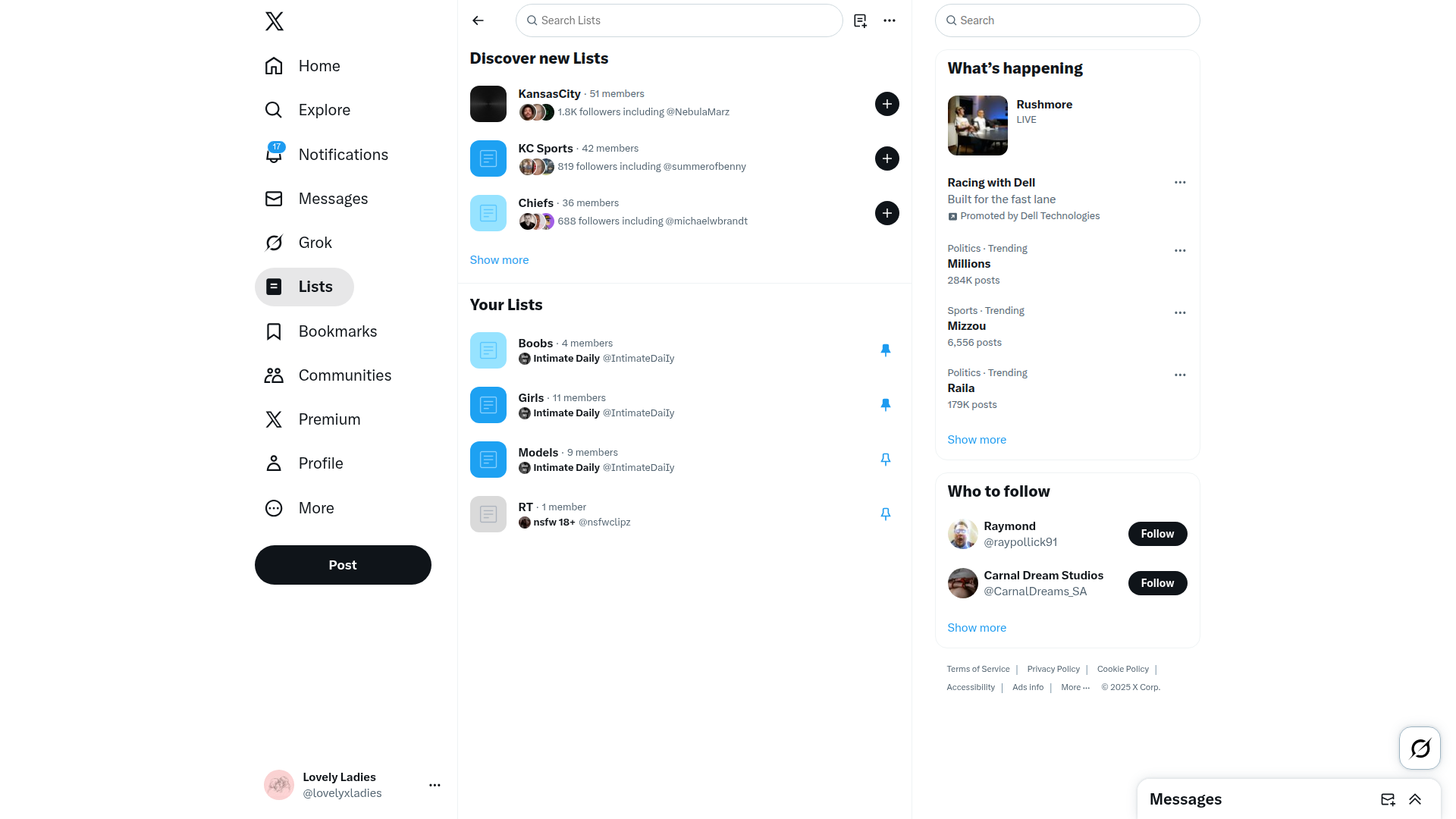
Task: Show more under Discover new Lists
Action: (499, 260)
